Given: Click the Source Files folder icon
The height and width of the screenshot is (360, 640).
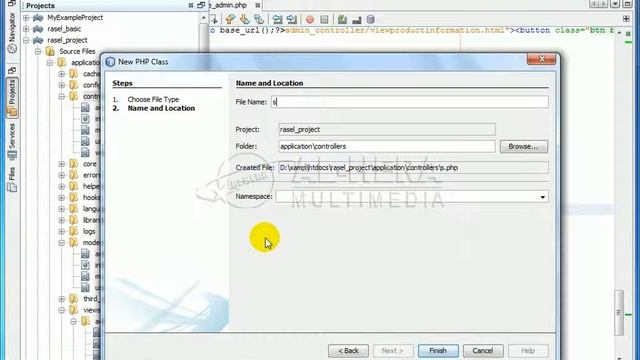Looking at the screenshot, I should click(x=50, y=51).
